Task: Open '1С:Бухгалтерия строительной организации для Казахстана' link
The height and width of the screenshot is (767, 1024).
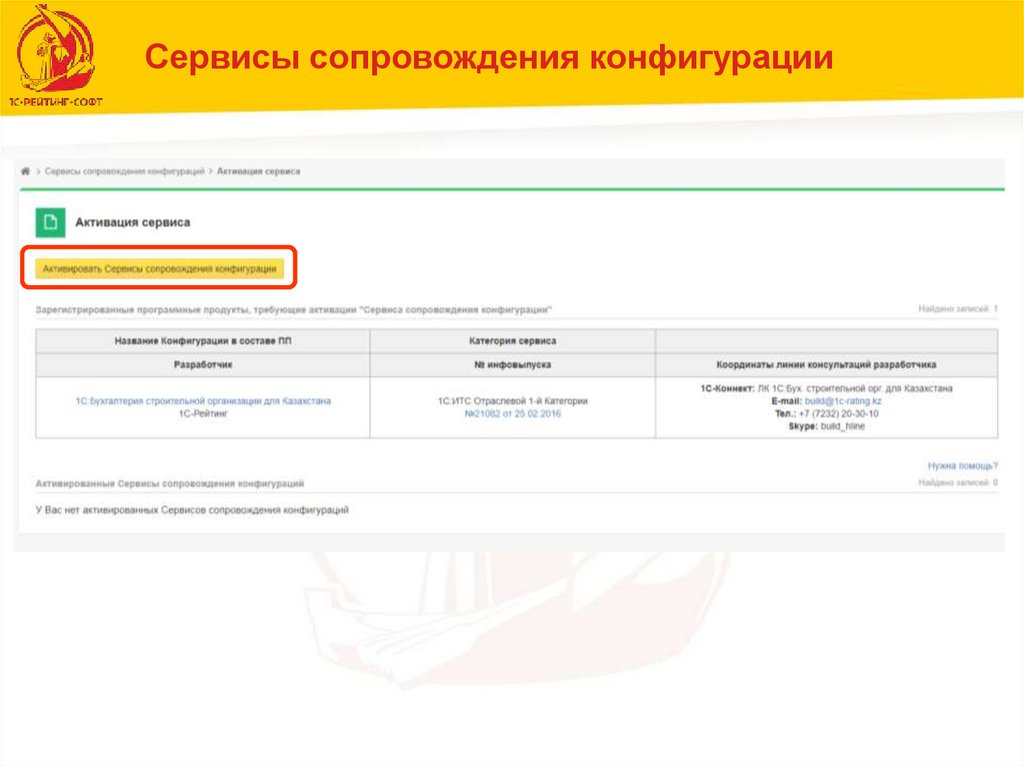Action: pyautogui.click(x=203, y=400)
